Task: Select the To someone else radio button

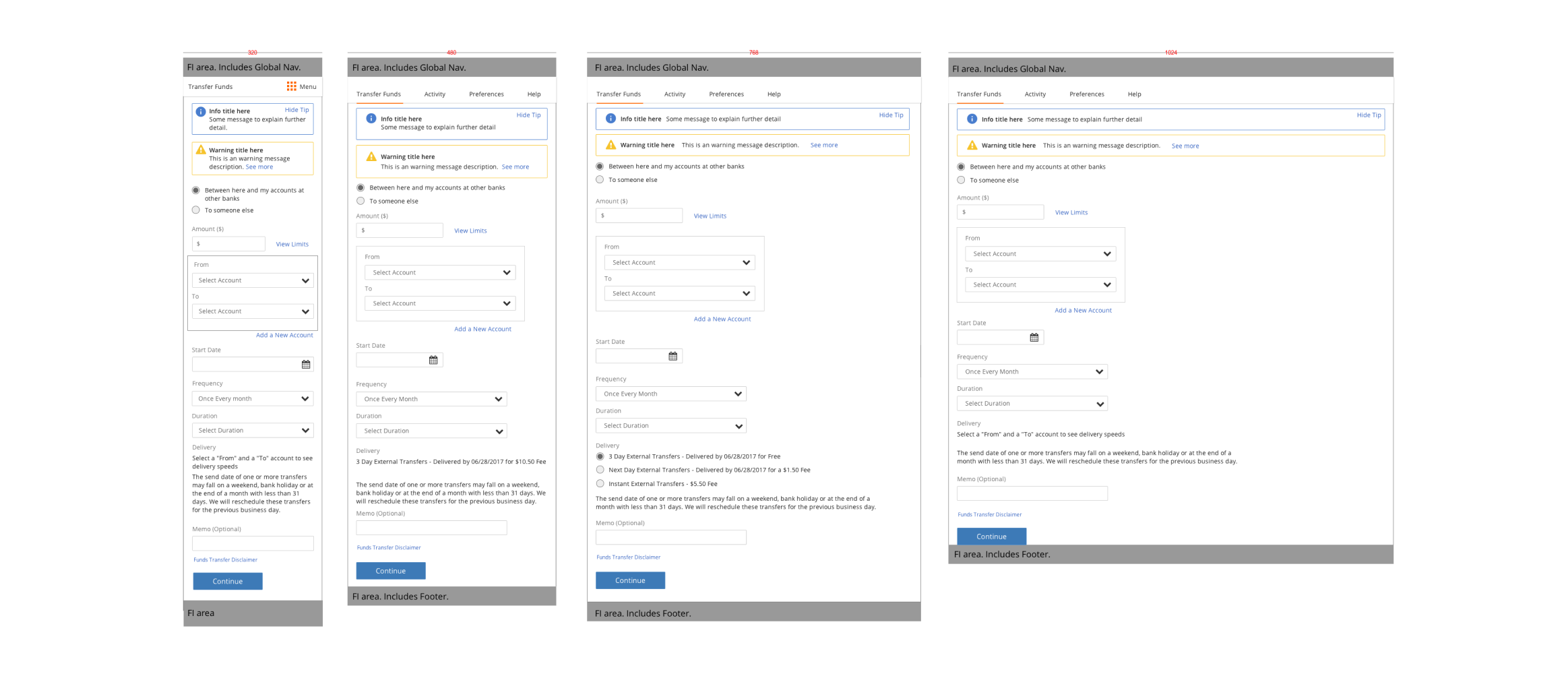Action: click(195, 210)
